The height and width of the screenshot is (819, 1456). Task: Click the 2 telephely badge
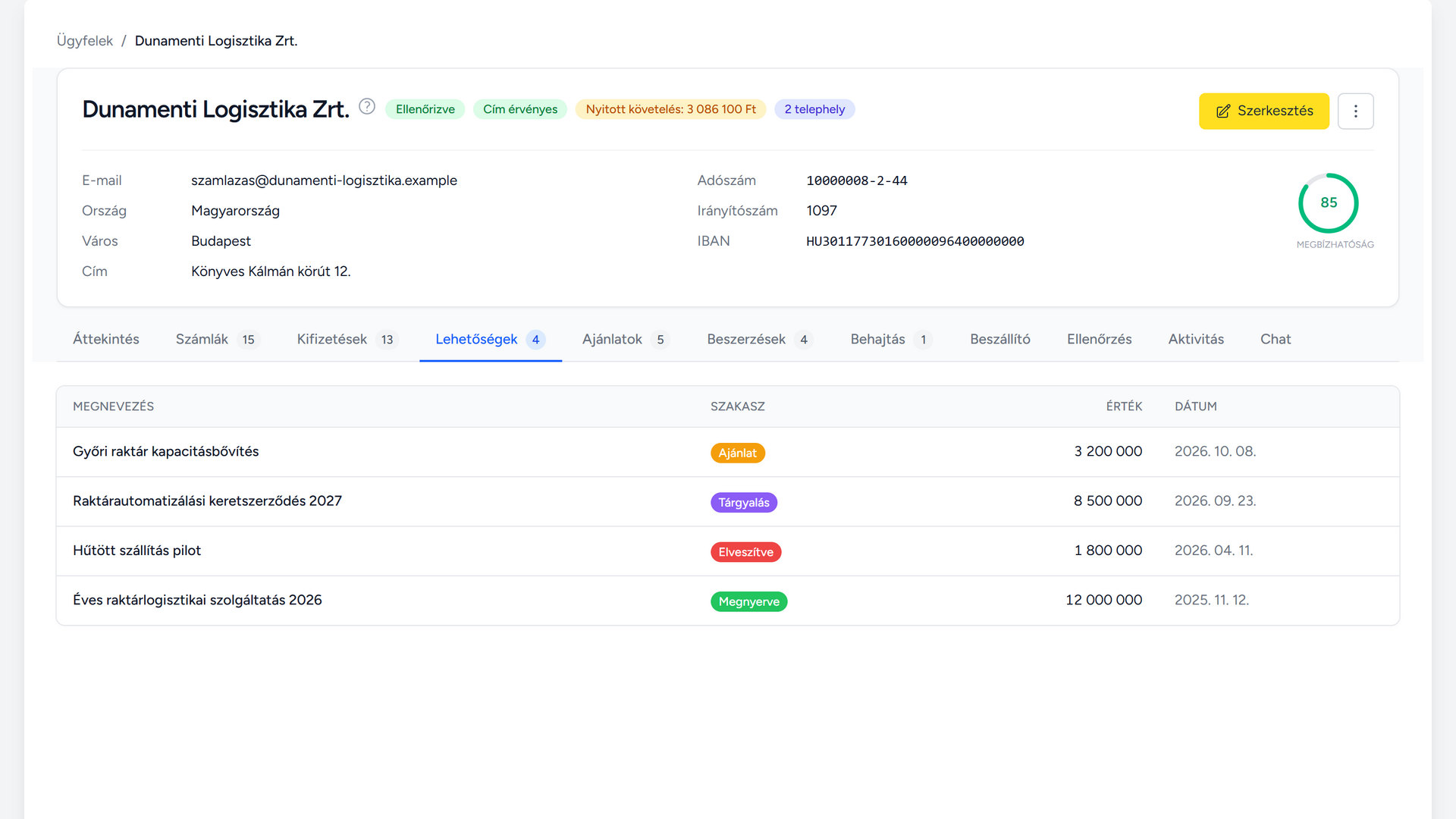pyautogui.click(x=814, y=110)
